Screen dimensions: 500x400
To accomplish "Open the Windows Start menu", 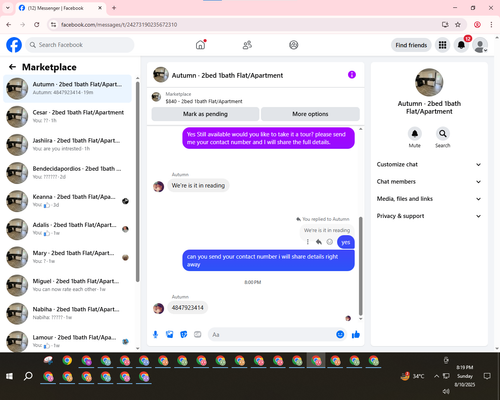I will click(x=9, y=376).
